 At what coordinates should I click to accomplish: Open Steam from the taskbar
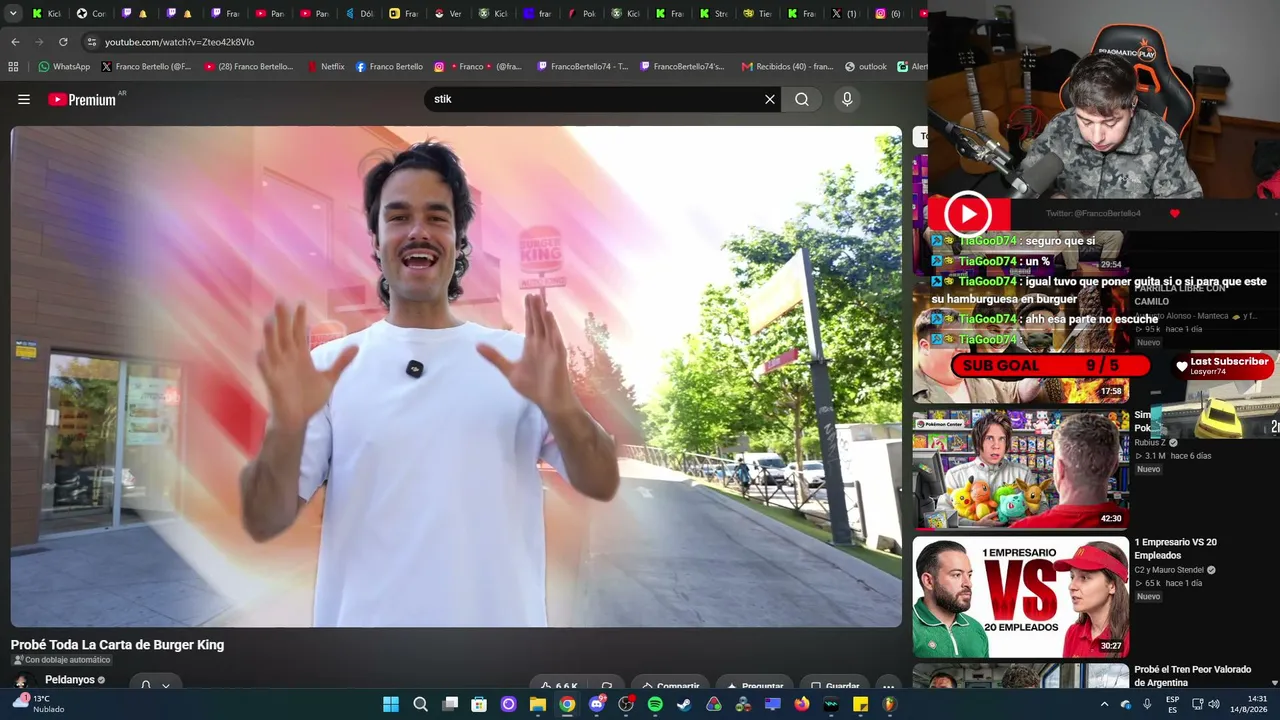pyautogui.click(x=684, y=704)
